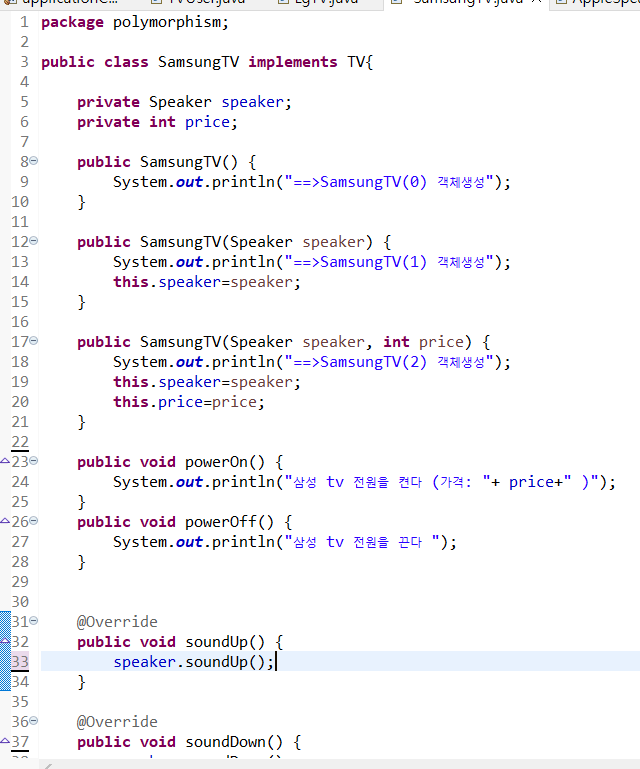The height and width of the screenshot is (769, 640).
Task: Collapse the SamsungTV() constructor at line 8
Action: [x=34, y=160]
